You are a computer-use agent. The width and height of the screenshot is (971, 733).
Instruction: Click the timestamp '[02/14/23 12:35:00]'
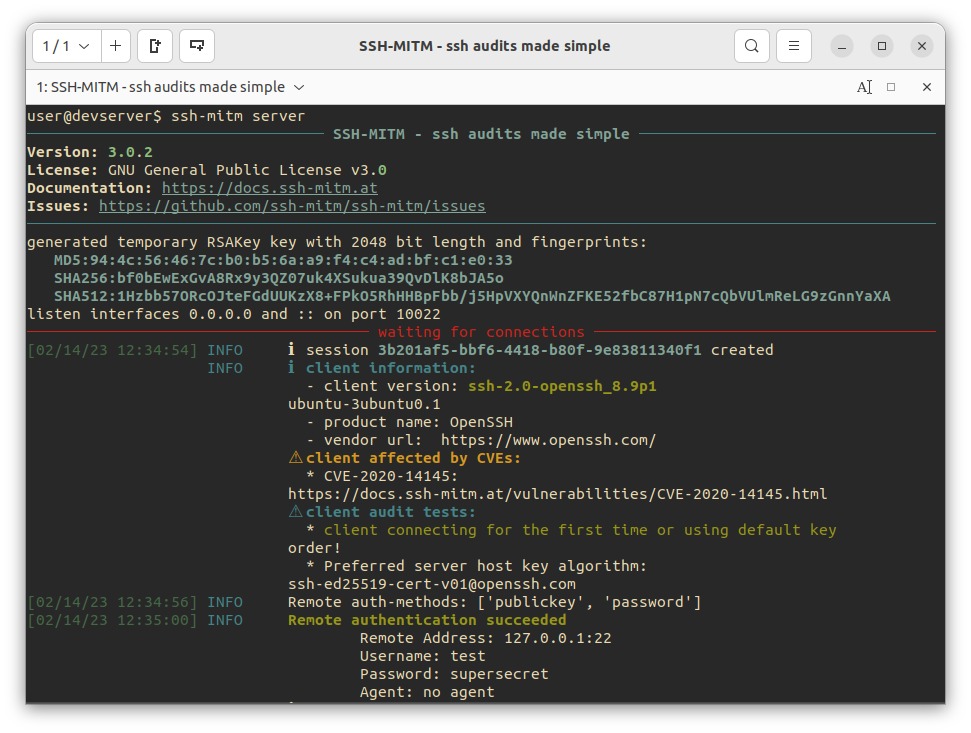112,620
